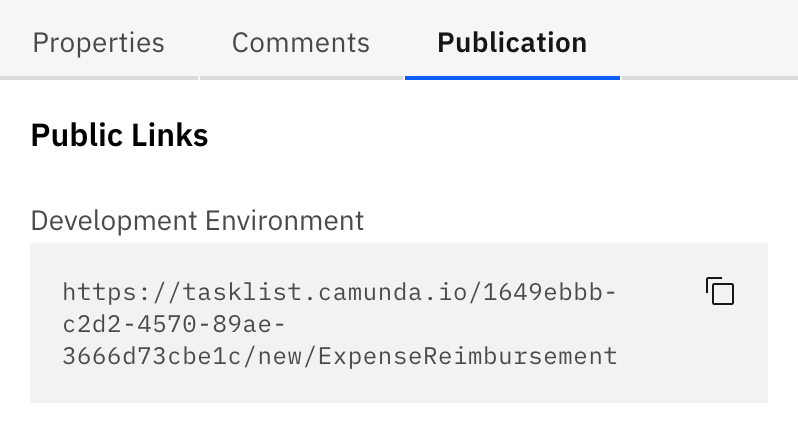Copy the Development Environment link to clipboard
The width and height of the screenshot is (798, 428).
coord(720,291)
